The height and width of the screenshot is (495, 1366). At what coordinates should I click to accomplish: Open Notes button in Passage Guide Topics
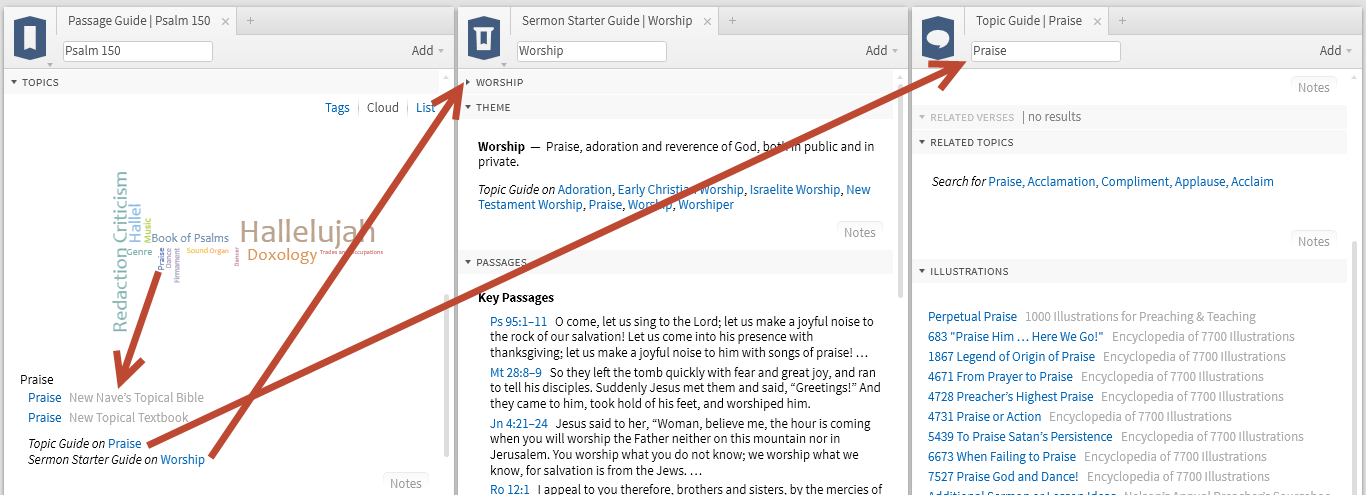pos(406,483)
